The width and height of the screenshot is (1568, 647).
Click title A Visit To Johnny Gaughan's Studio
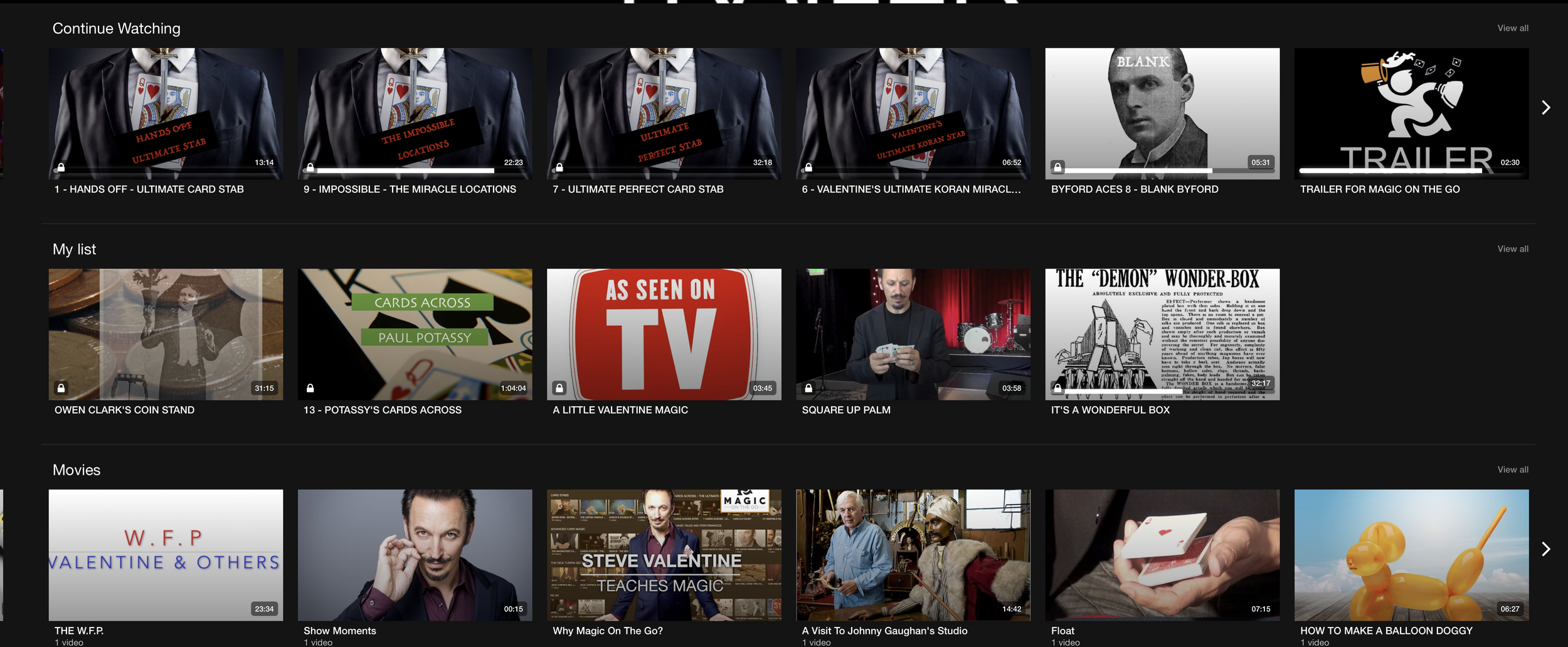click(884, 631)
